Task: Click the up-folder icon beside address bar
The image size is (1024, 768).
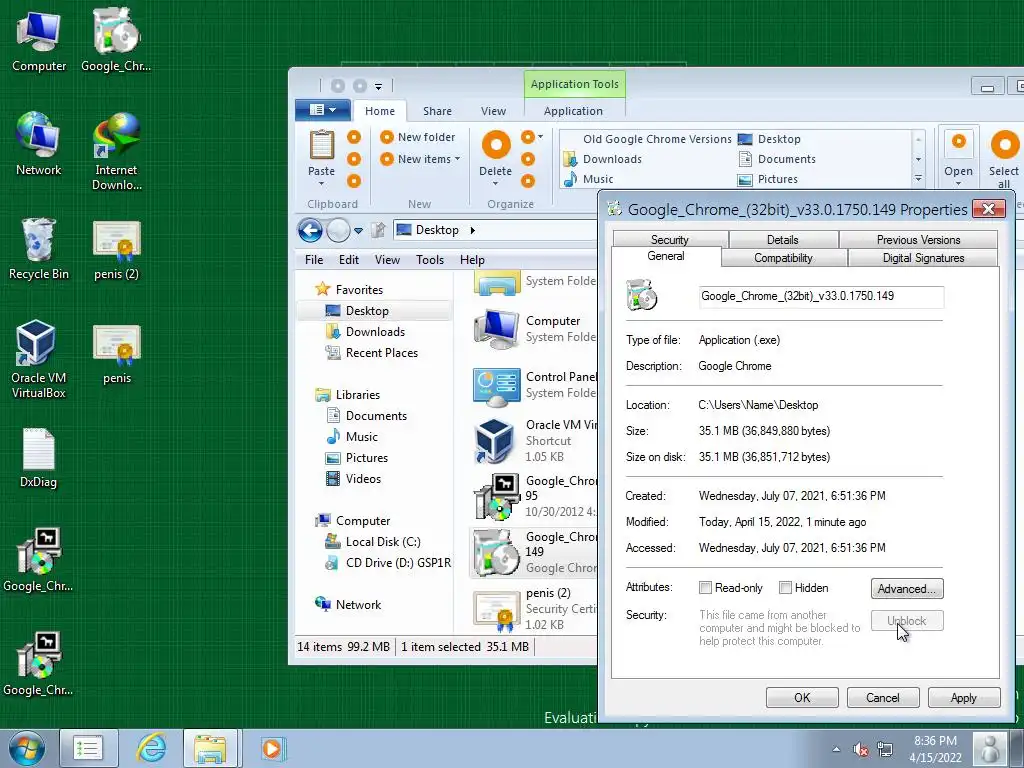Action: pos(378,230)
